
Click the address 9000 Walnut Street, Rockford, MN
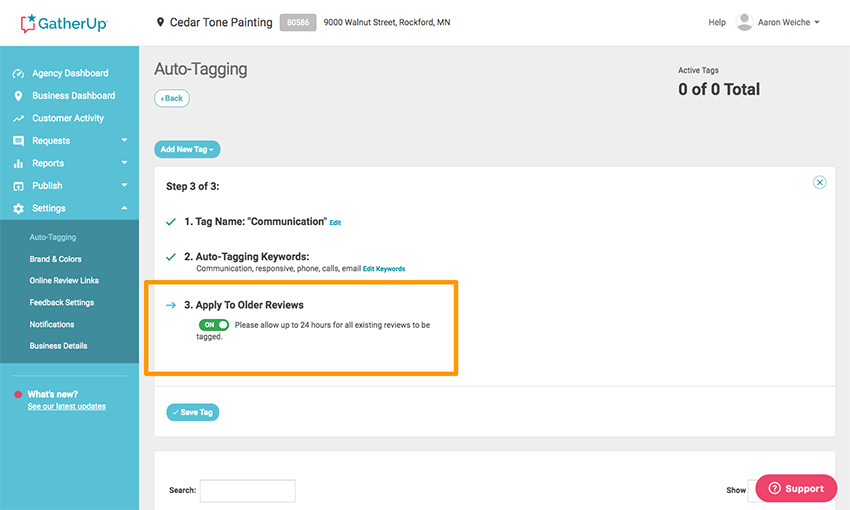tap(387, 22)
